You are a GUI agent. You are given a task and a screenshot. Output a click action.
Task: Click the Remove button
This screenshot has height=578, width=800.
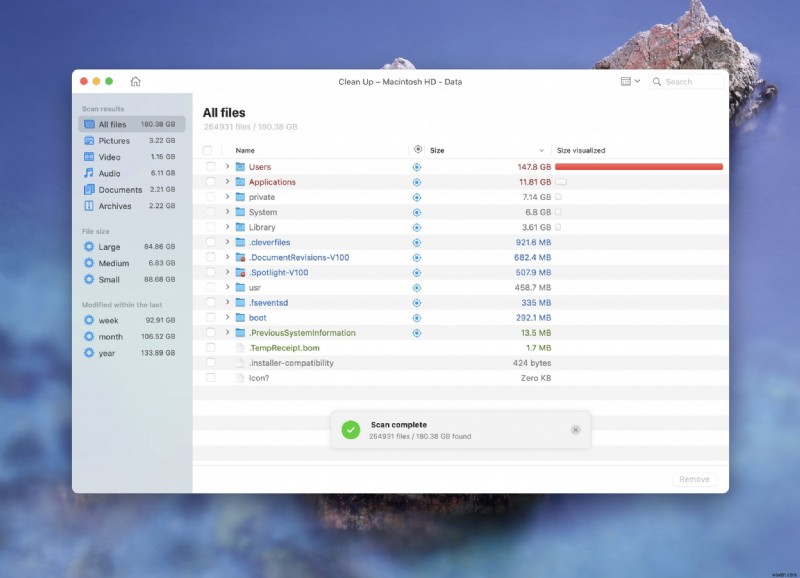coord(694,479)
